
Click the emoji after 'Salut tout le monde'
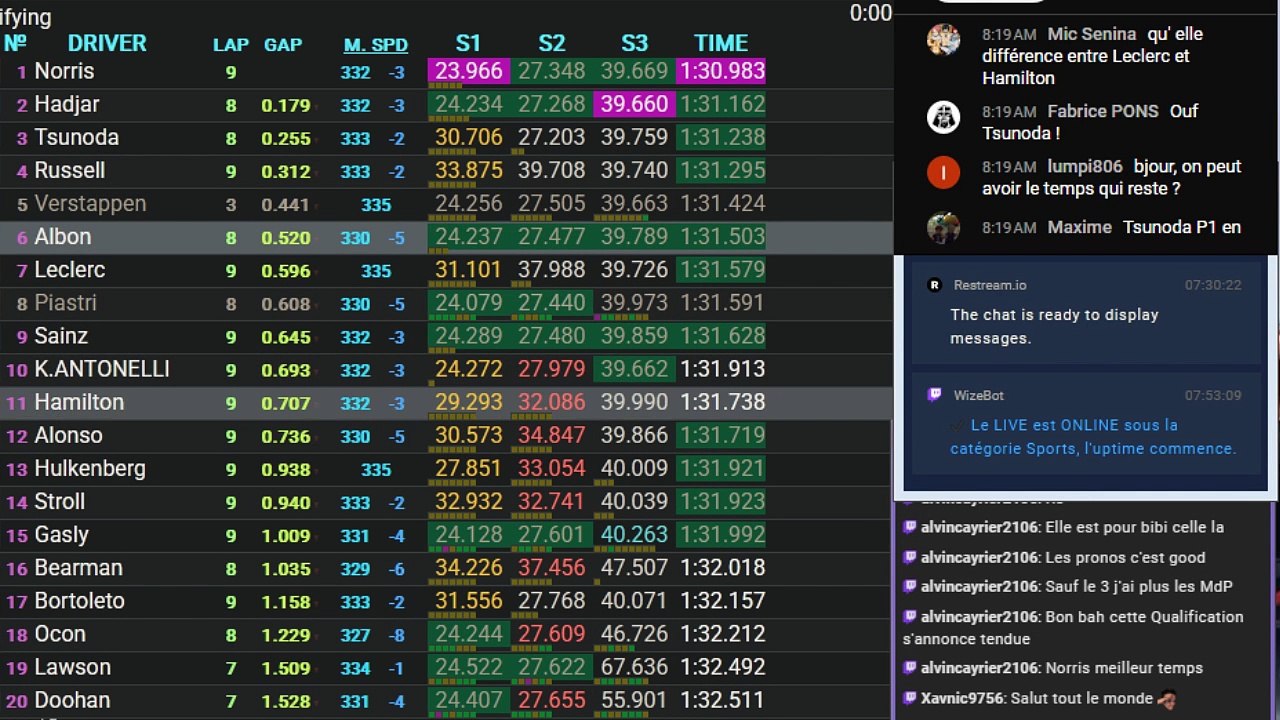point(1165,699)
